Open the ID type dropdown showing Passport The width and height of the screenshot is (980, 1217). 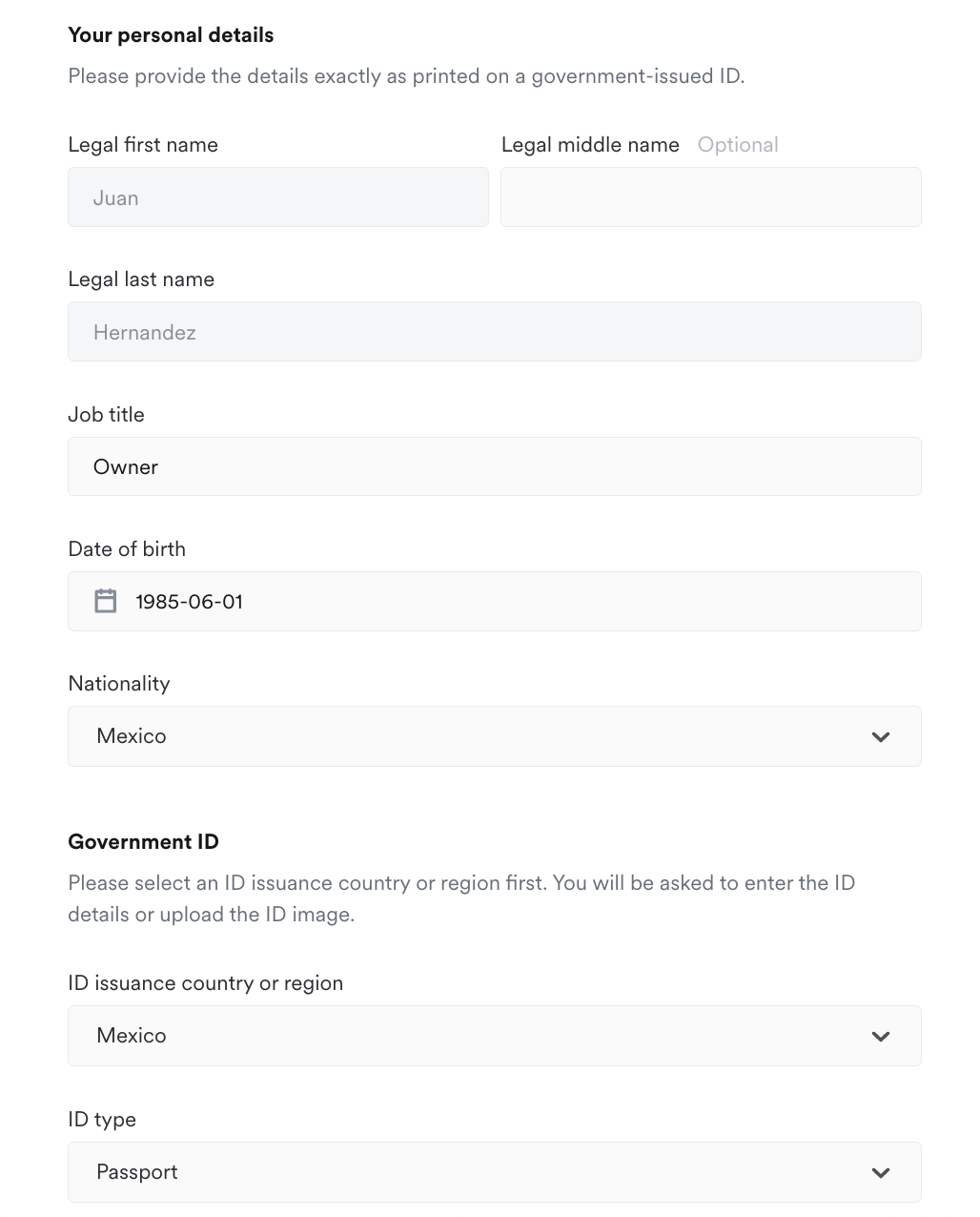pyautogui.click(x=494, y=1172)
